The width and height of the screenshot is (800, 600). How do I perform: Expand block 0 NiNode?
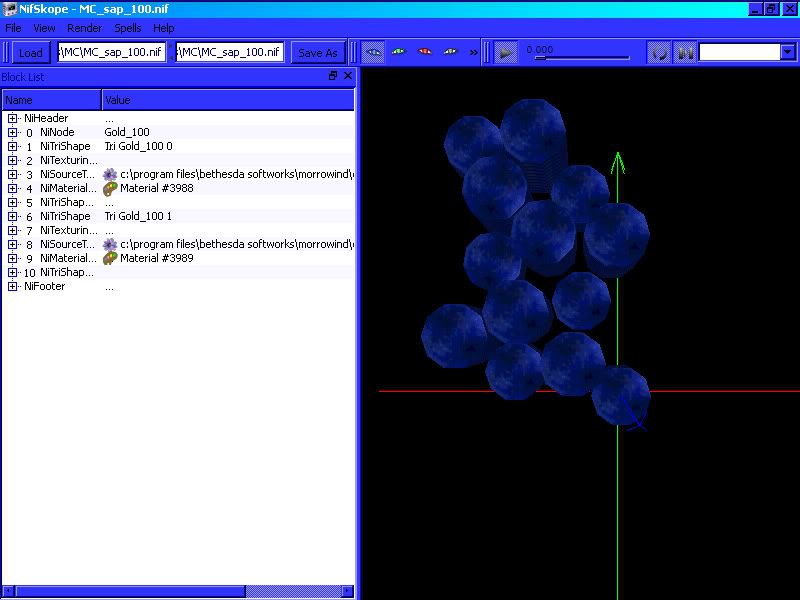[12, 132]
